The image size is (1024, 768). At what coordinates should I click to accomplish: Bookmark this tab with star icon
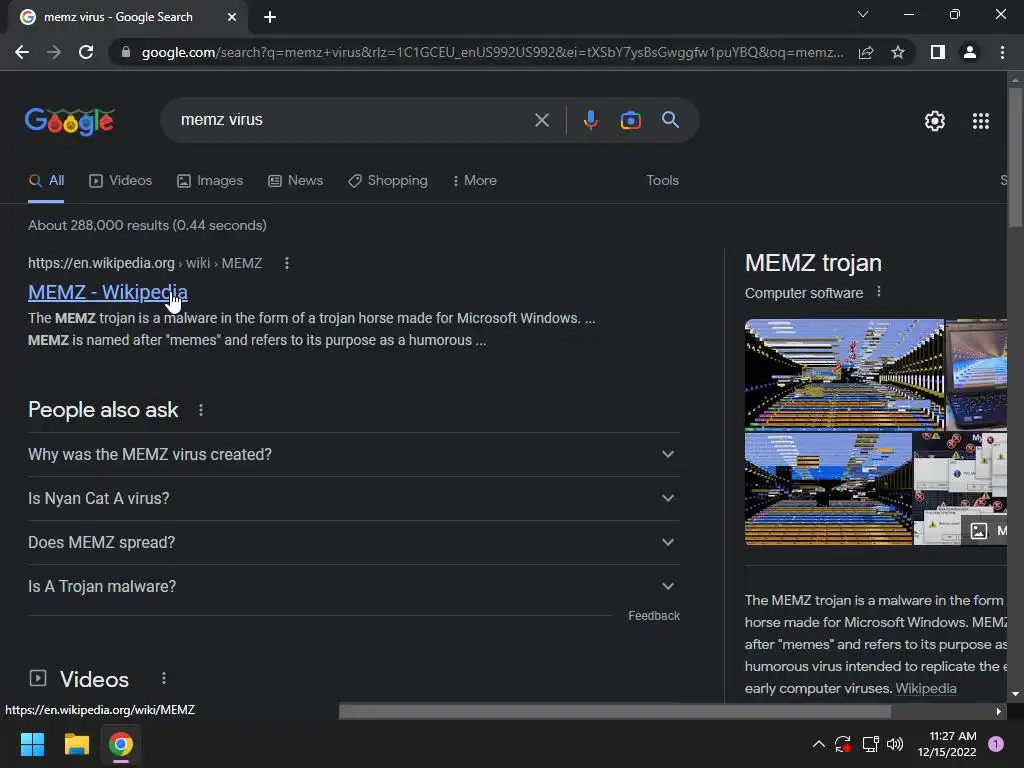point(898,52)
